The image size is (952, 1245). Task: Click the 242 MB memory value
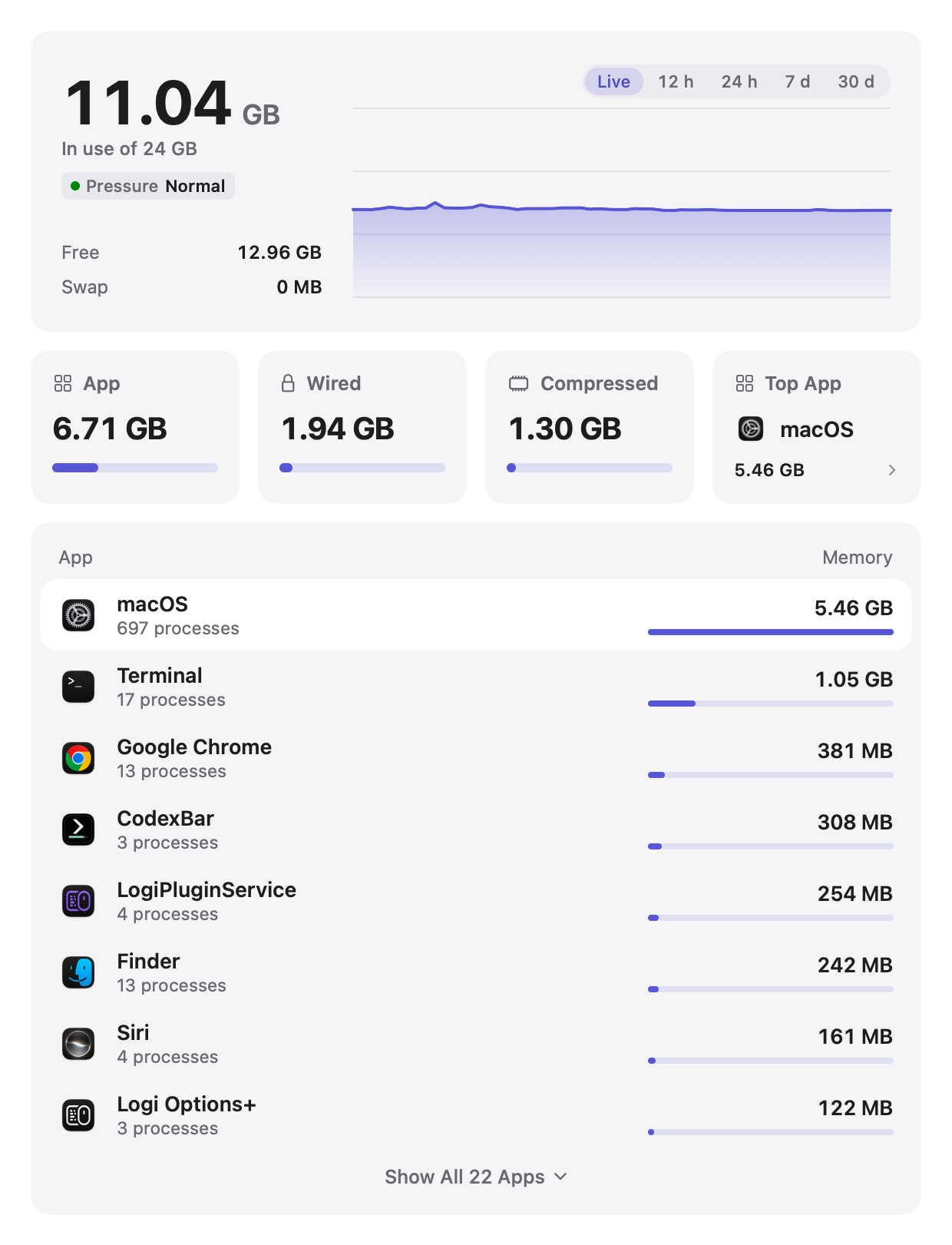pyautogui.click(x=854, y=965)
